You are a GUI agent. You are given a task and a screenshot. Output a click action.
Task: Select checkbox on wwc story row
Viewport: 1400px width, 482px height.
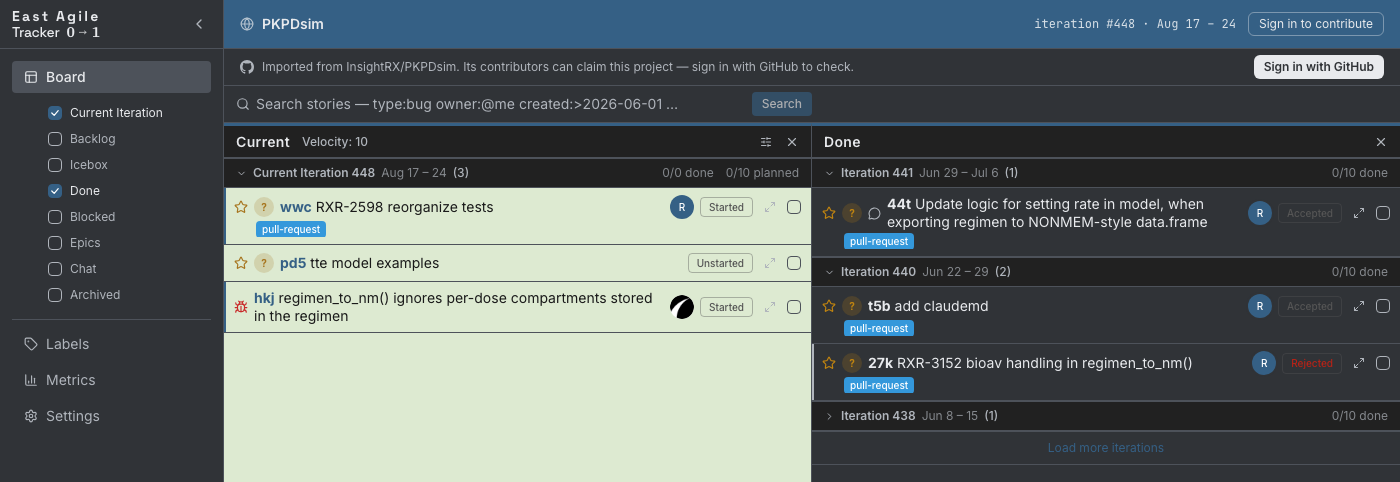(794, 207)
